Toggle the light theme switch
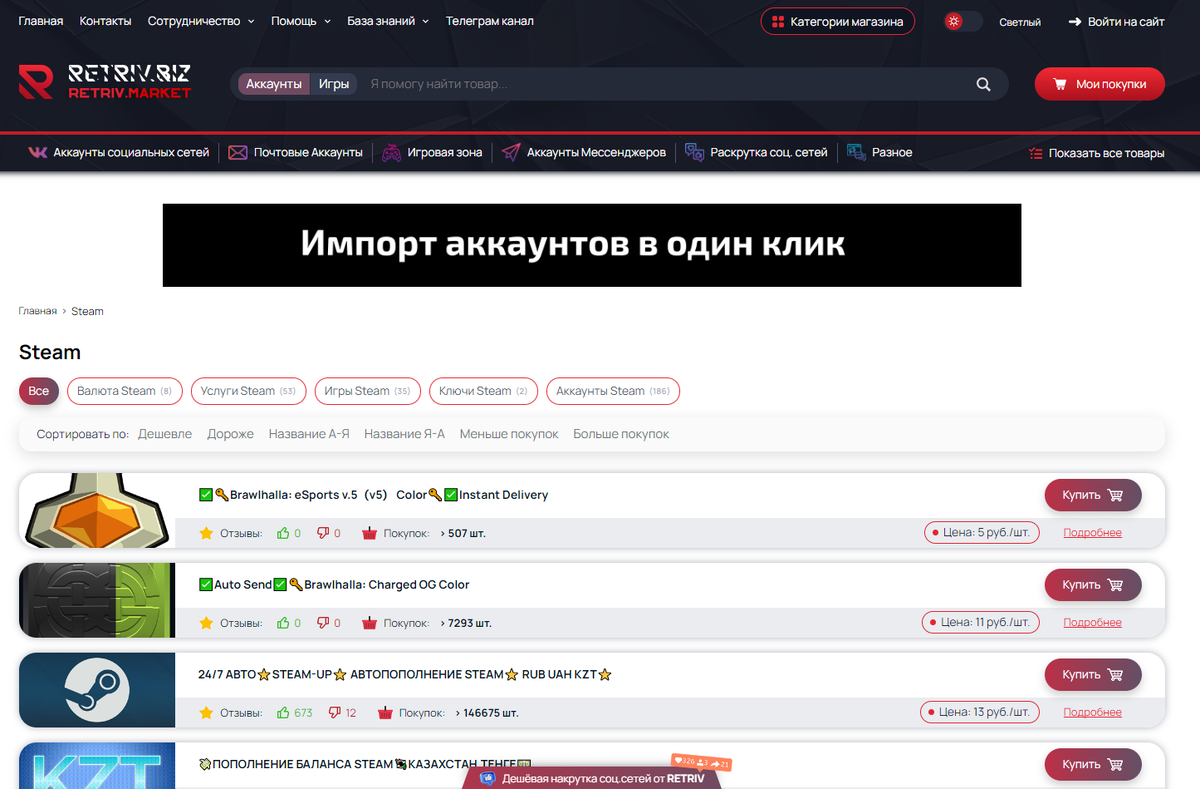This screenshot has height=789, width=1200. pyautogui.click(x=963, y=21)
